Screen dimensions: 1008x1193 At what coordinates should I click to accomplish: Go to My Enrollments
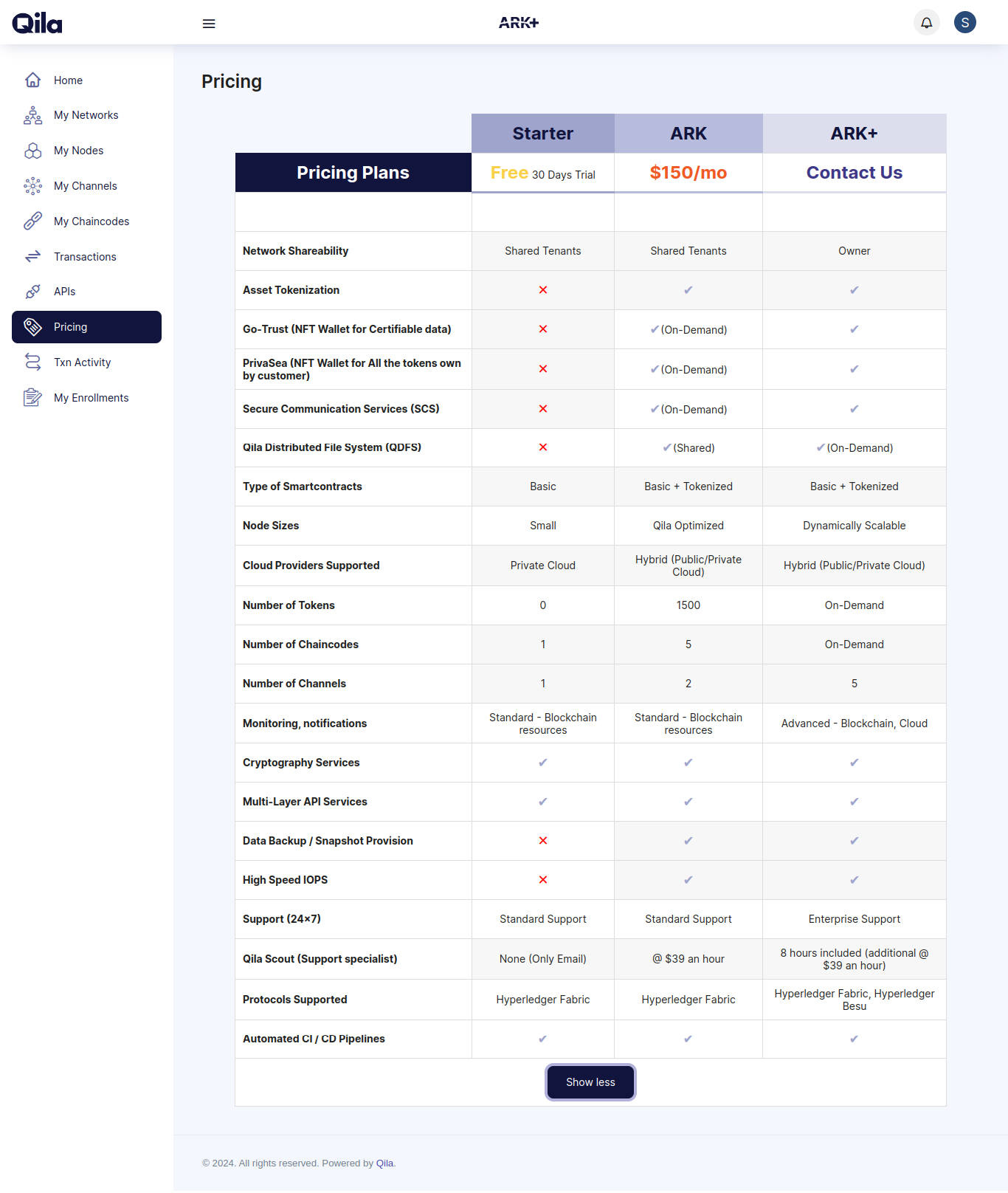[86, 398]
